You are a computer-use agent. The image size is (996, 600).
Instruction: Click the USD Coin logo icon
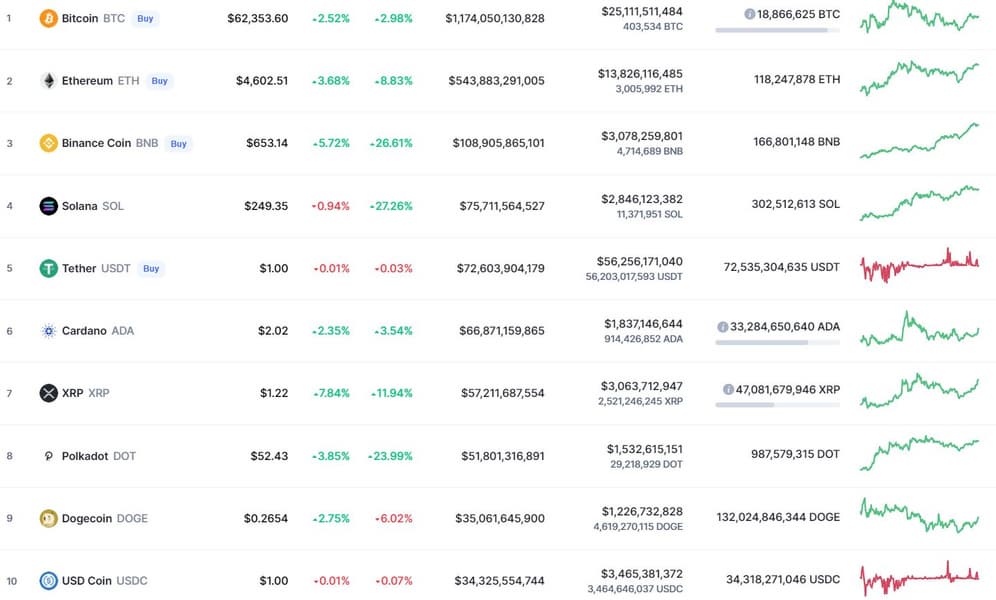(48, 581)
